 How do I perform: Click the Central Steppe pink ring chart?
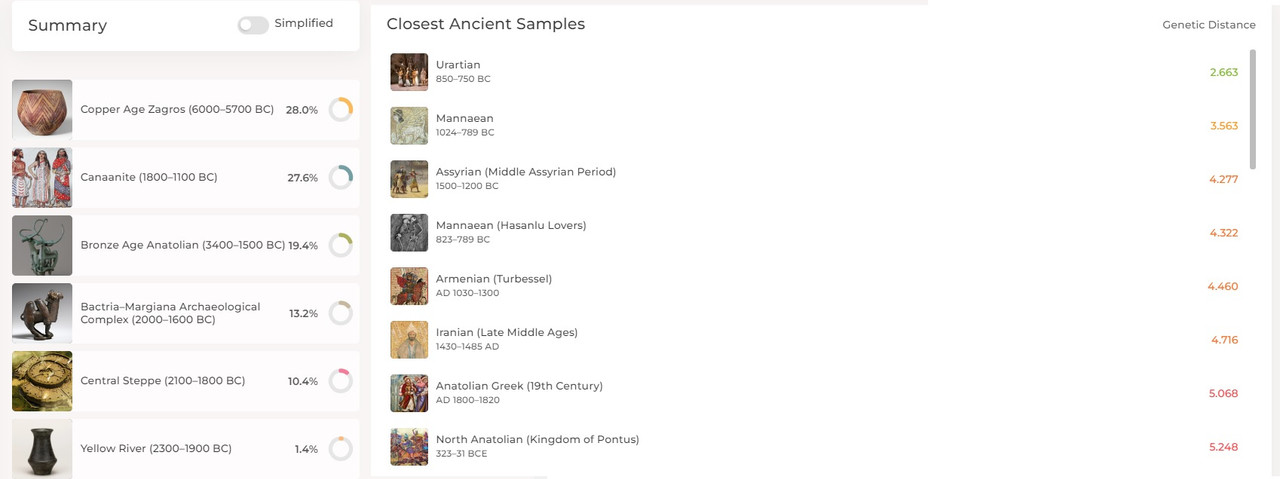pos(341,381)
